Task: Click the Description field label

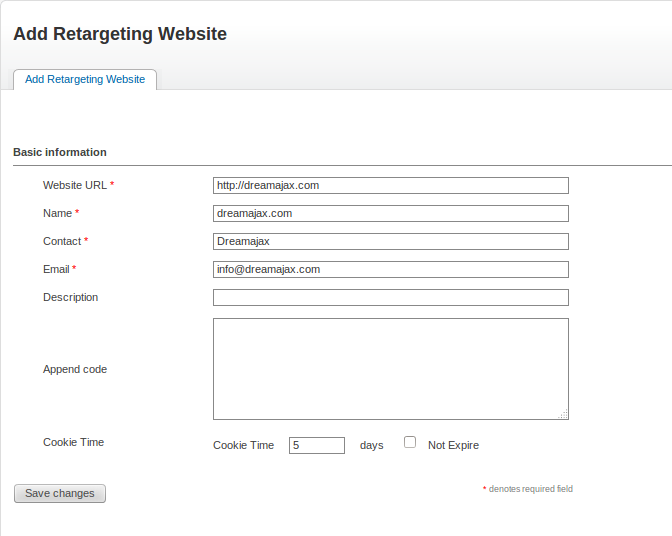Action: pyautogui.click(x=70, y=297)
